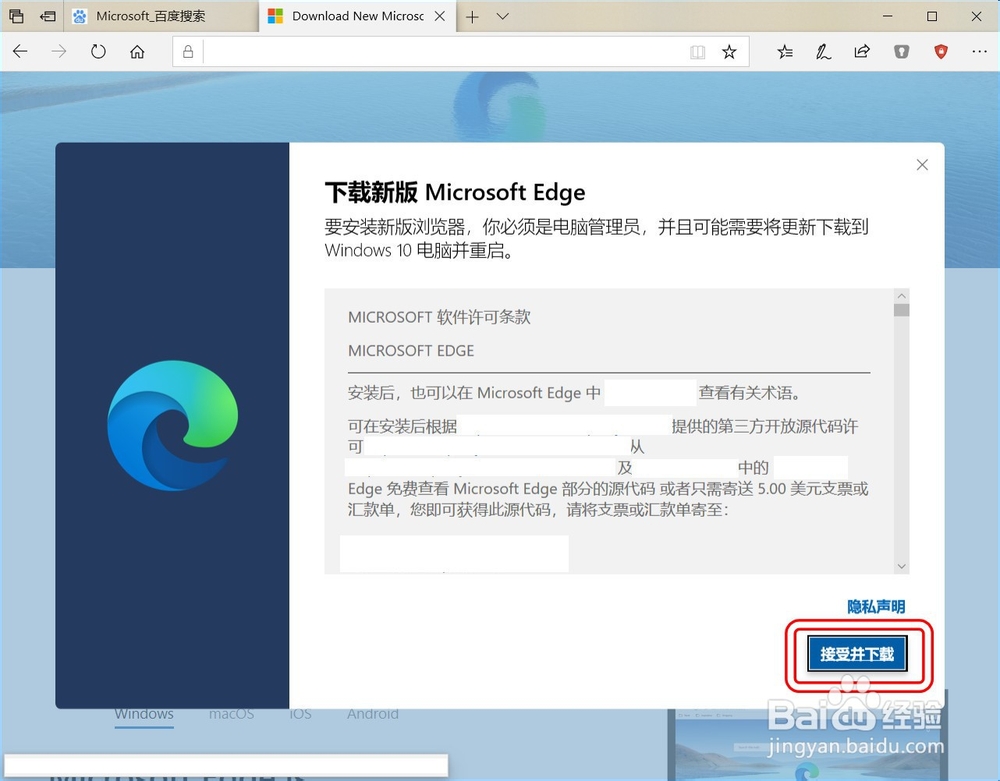Select the macOS platform tab
Viewport: 1000px width, 781px height.
232,713
